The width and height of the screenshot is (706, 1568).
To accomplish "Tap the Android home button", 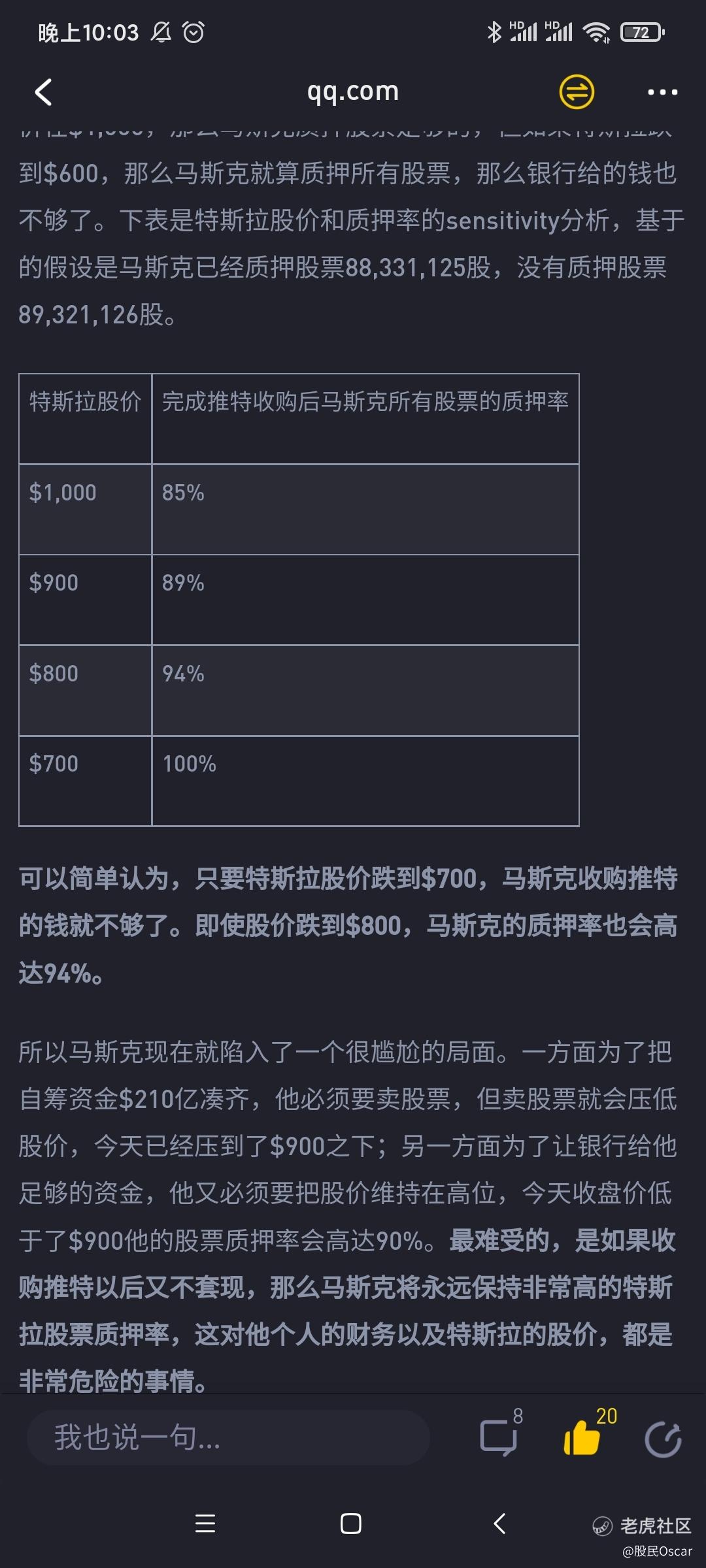I will click(x=351, y=1524).
